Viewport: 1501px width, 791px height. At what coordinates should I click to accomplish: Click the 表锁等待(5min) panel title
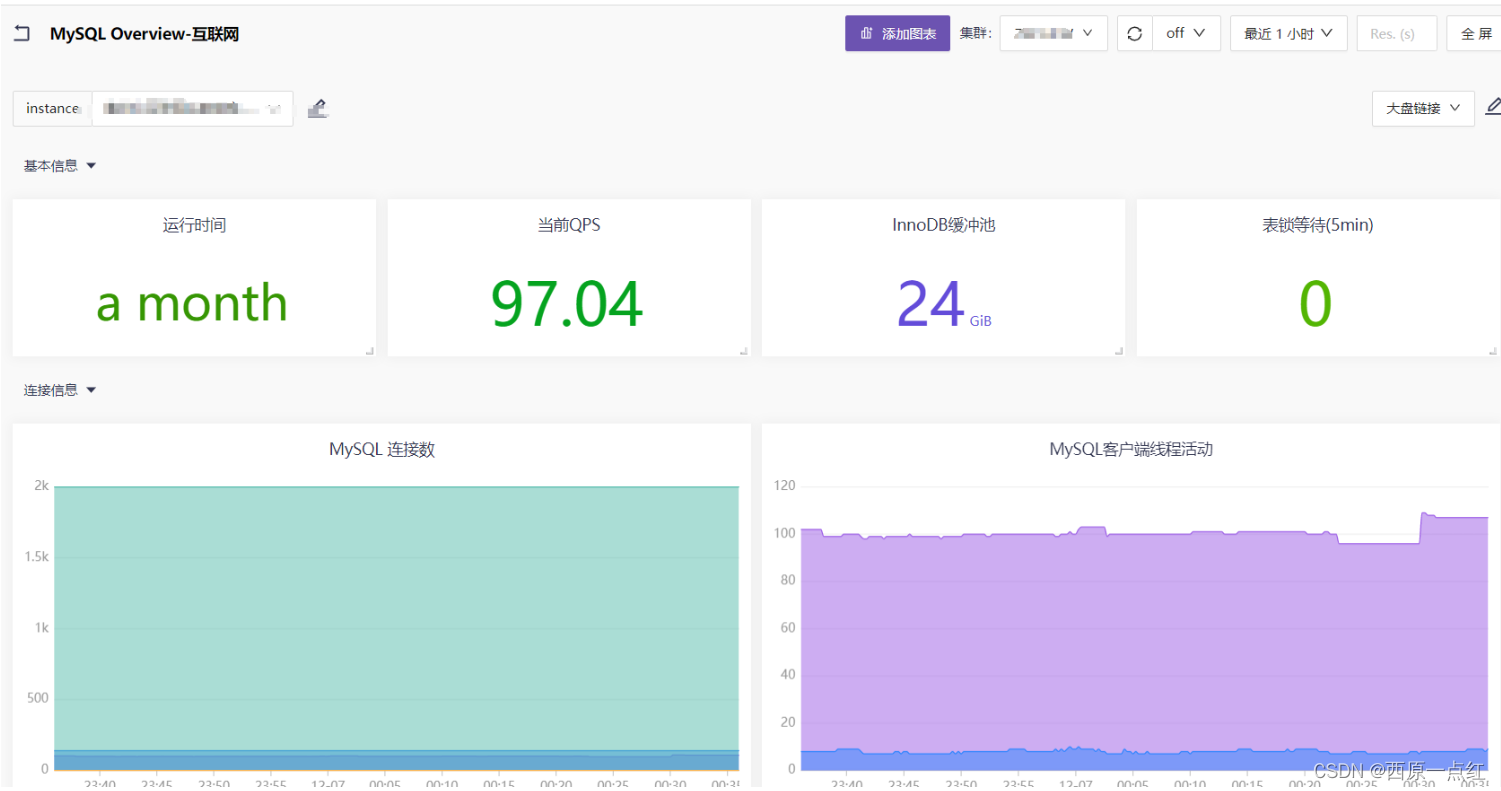[1318, 225]
